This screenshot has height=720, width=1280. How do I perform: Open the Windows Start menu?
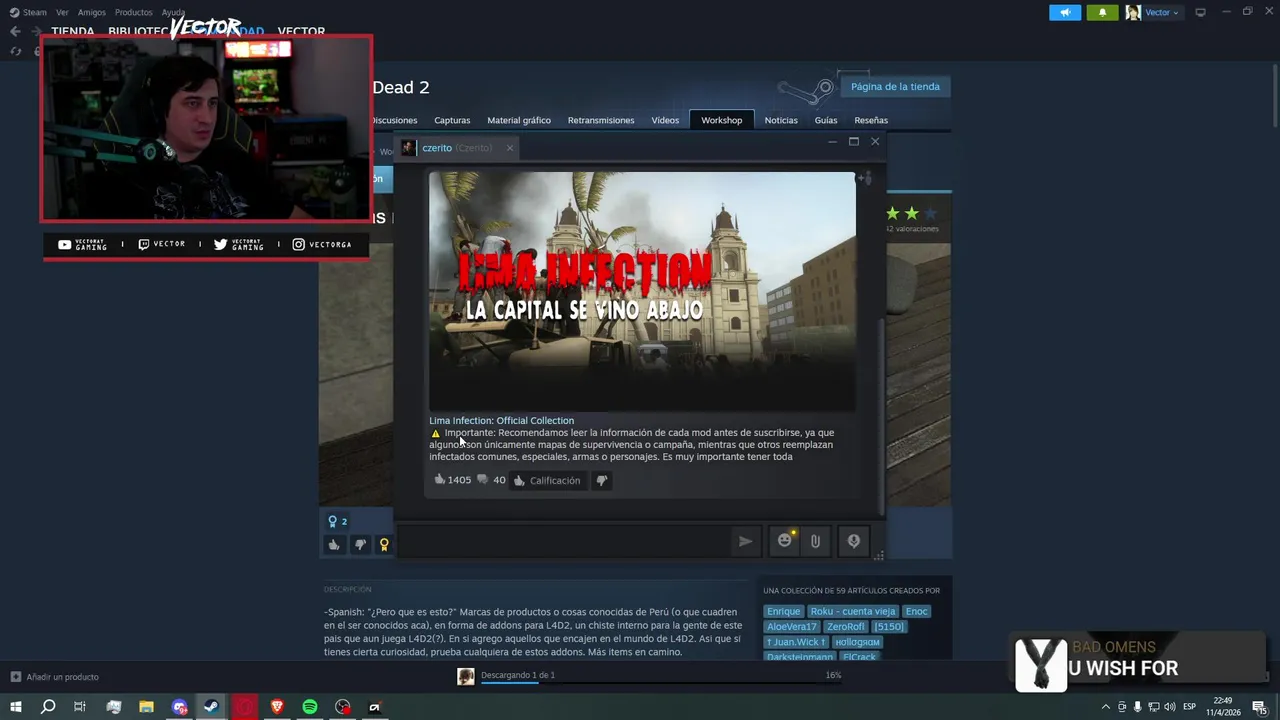(x=15, y=707)
